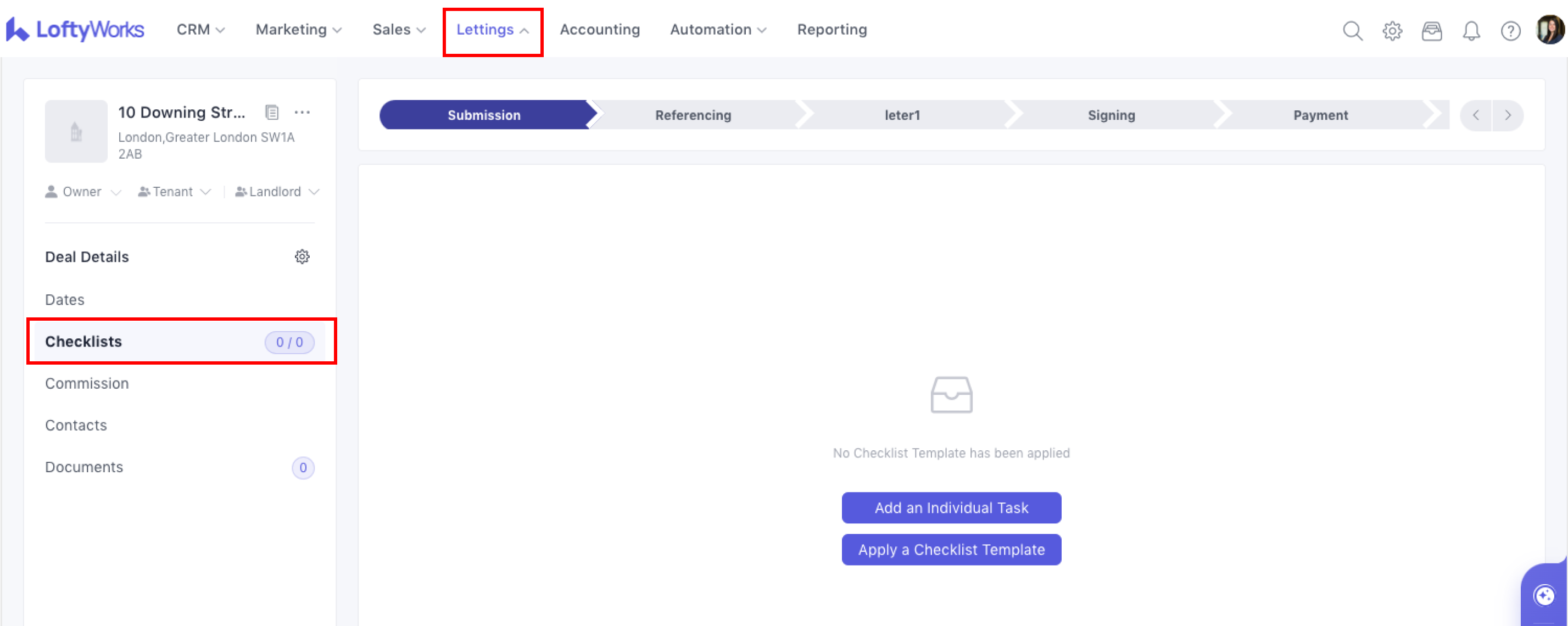This screenshot has height=626, width=1568.
Task: Open the search magnifier icon
Action: click(x=1352, y=30)
